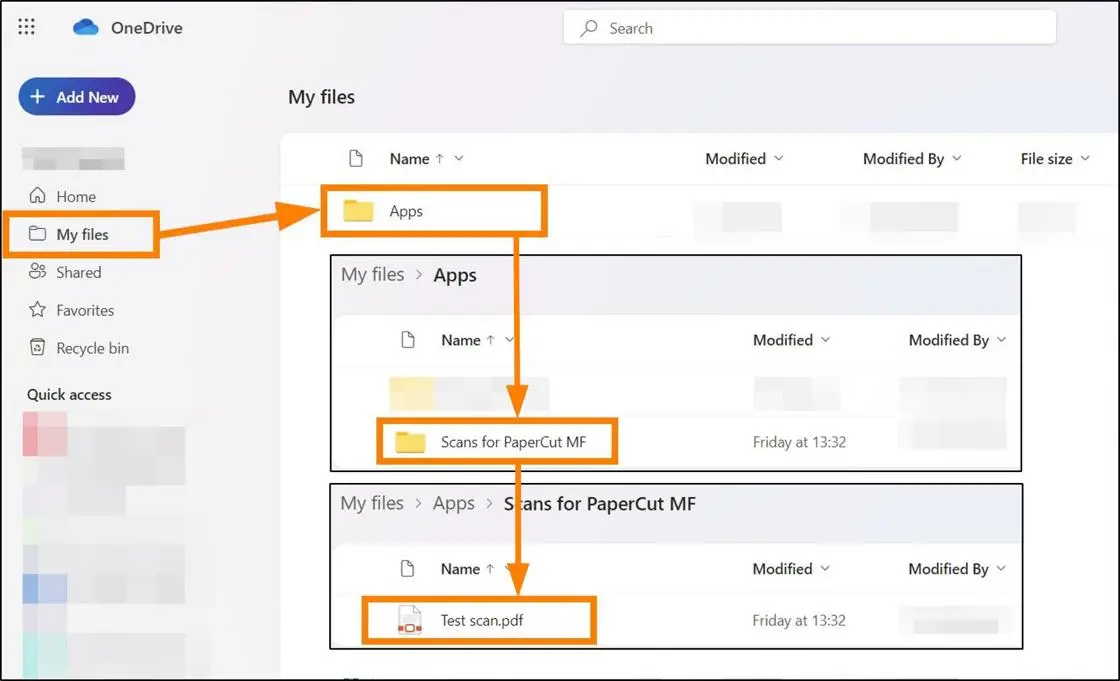Click inside the Search input field

point(820,28)
